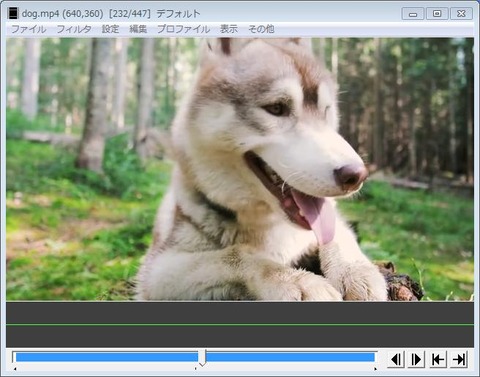Close the AviUtl window
Screen dimensions: 480x377
coord(461,14)
